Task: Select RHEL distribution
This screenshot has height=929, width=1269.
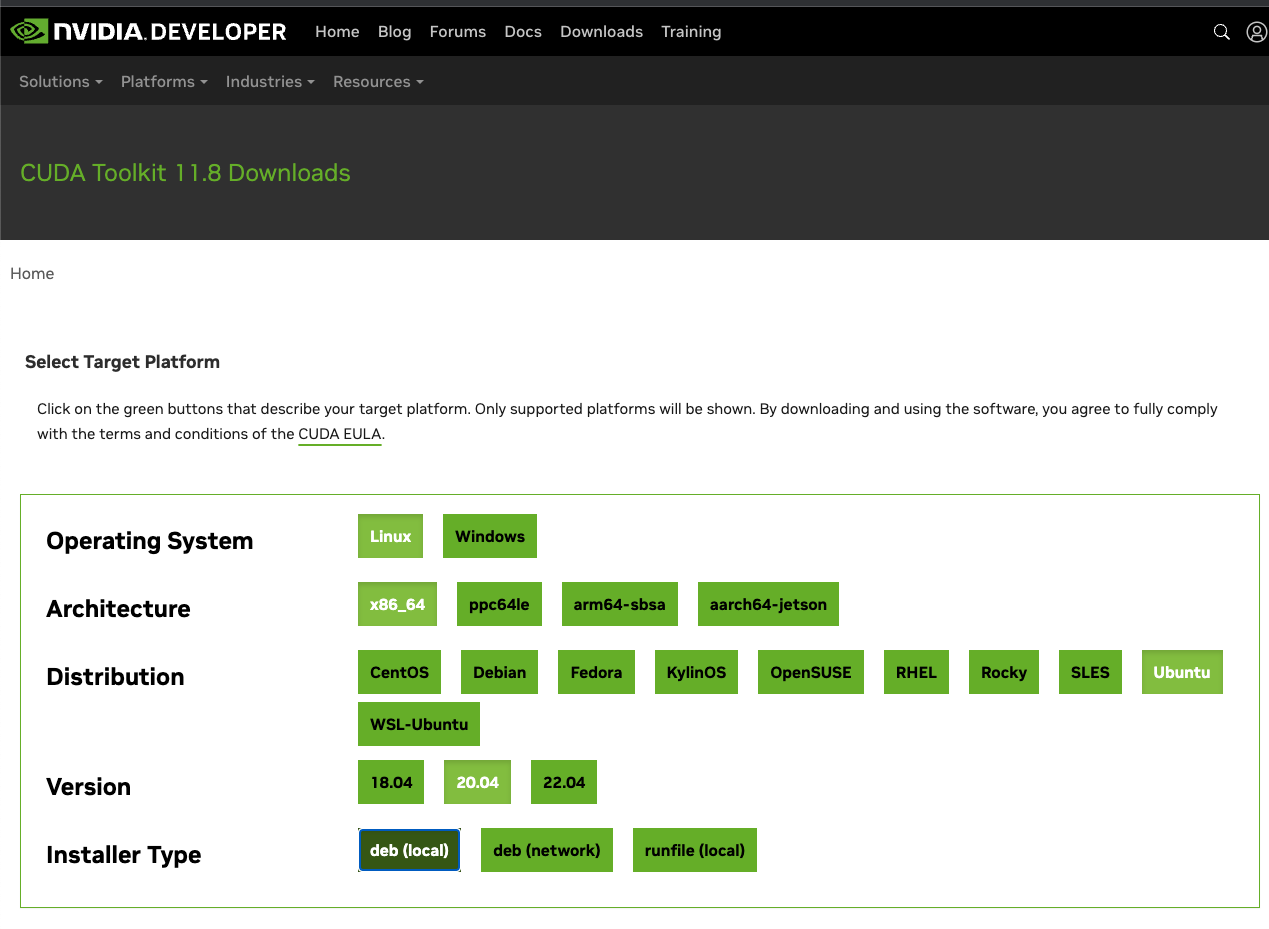Action: pos(916,672)
